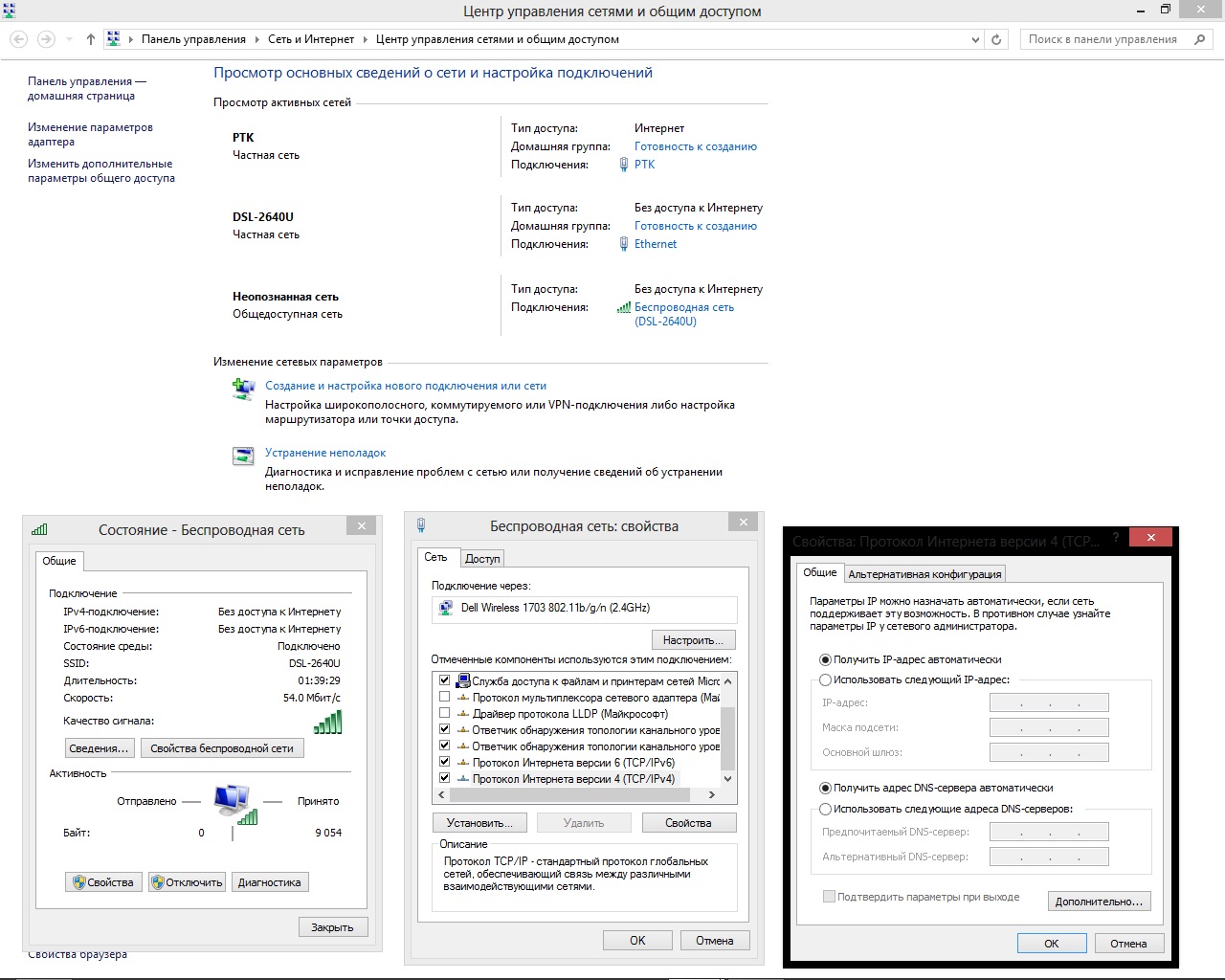This screenshot has width=1225, height=980.
Task: Open the Изменение параметров адаптера link
Action: (90, 134)
